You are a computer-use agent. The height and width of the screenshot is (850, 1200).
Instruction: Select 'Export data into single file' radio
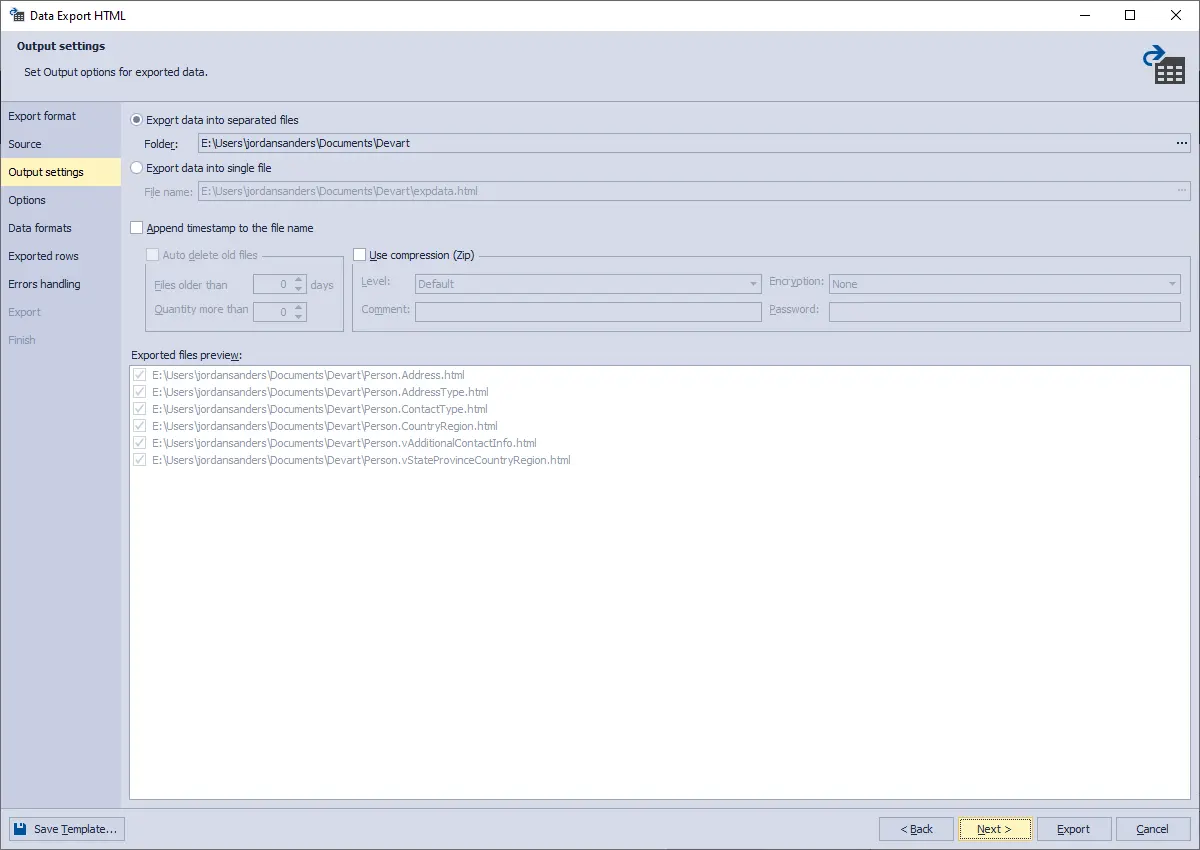coord(136,167)
